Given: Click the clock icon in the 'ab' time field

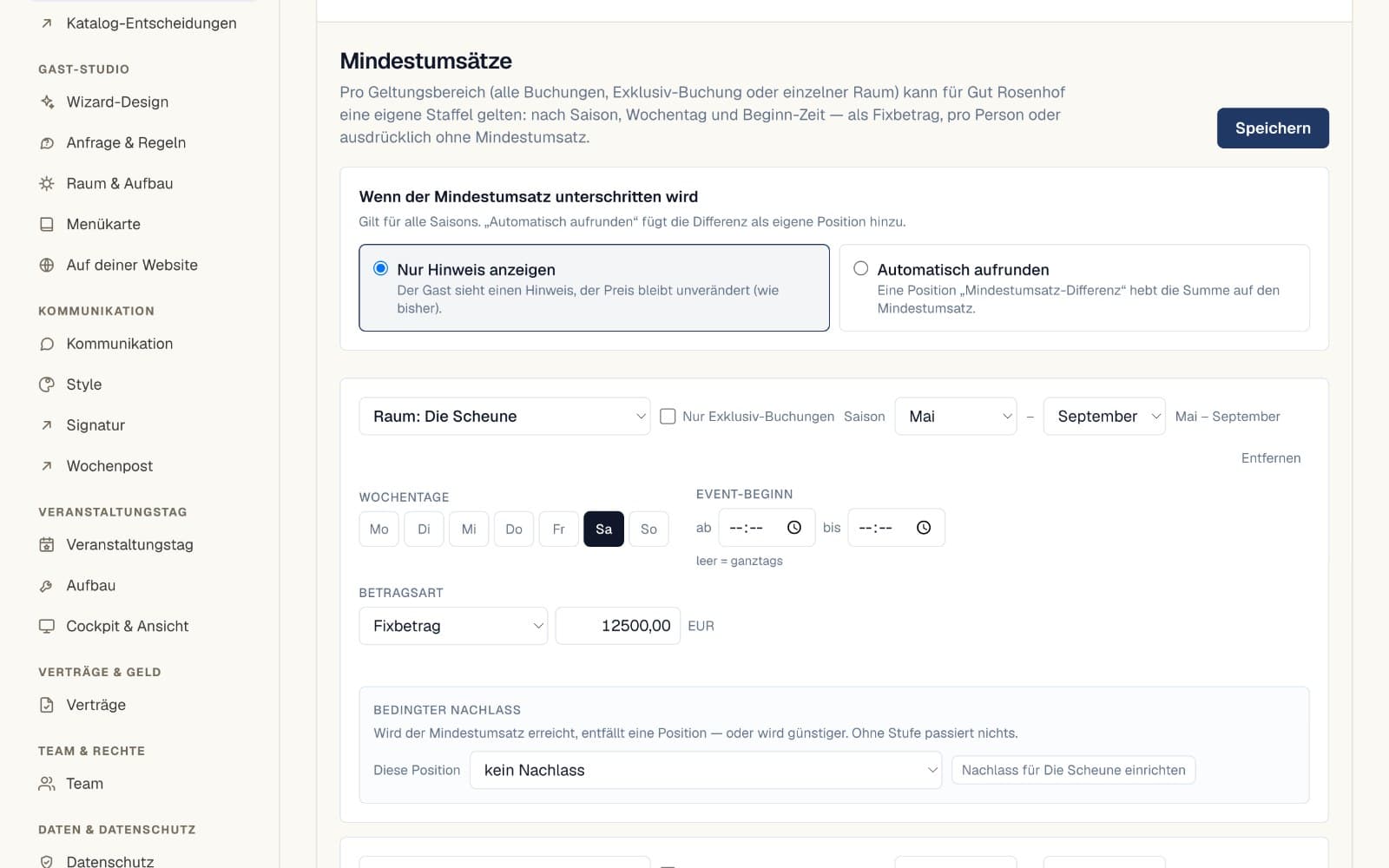Looking at the screenshot, I should coord(793,528).
